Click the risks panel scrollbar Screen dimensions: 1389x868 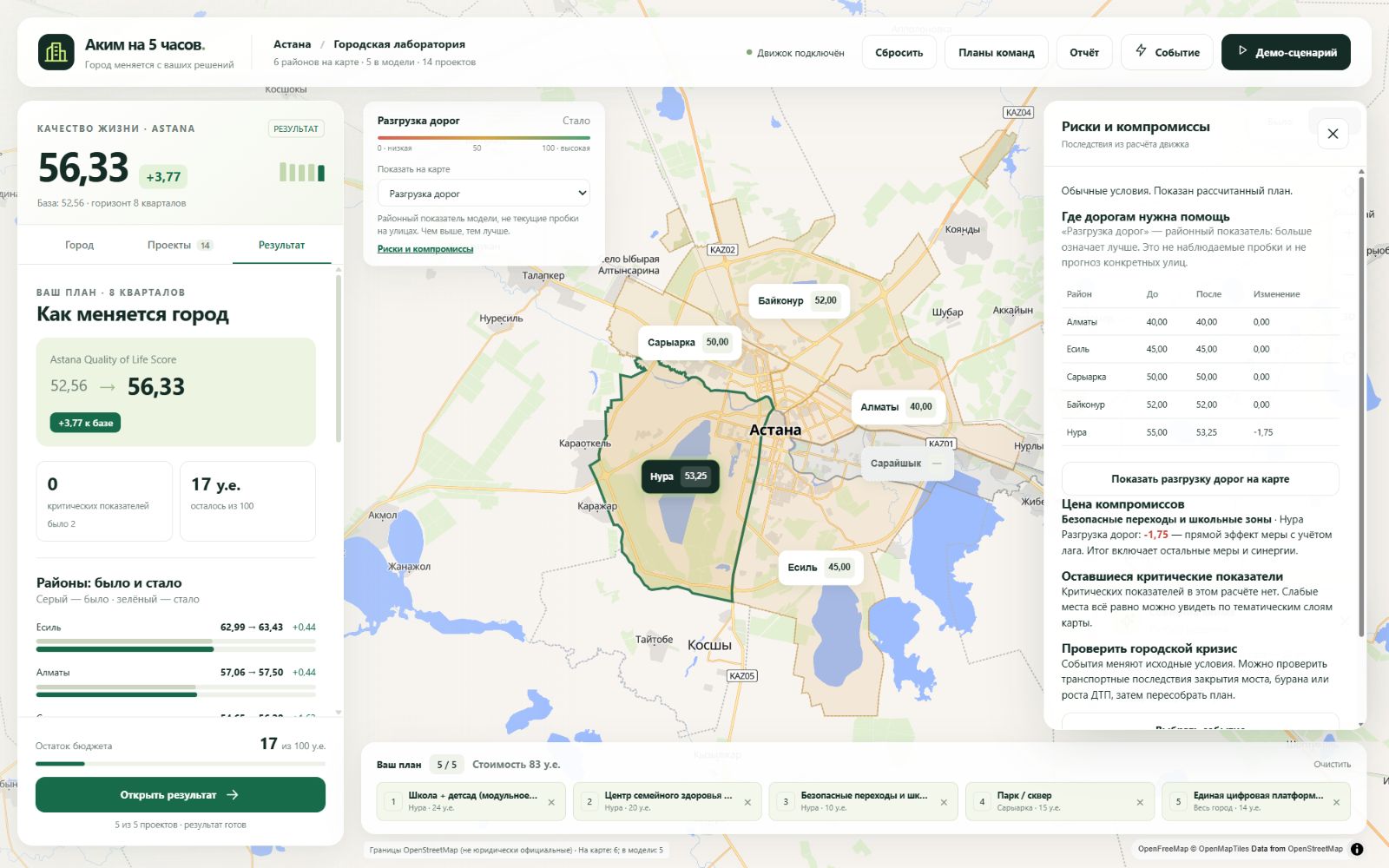[x=1360, y=406]
